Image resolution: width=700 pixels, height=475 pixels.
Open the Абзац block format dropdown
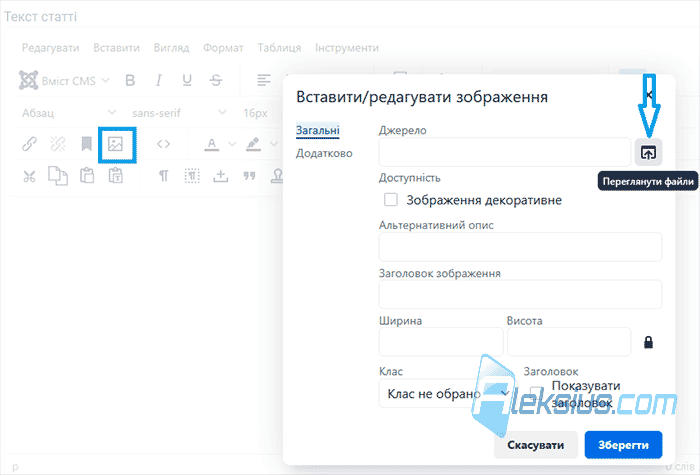tap(69, 113)
